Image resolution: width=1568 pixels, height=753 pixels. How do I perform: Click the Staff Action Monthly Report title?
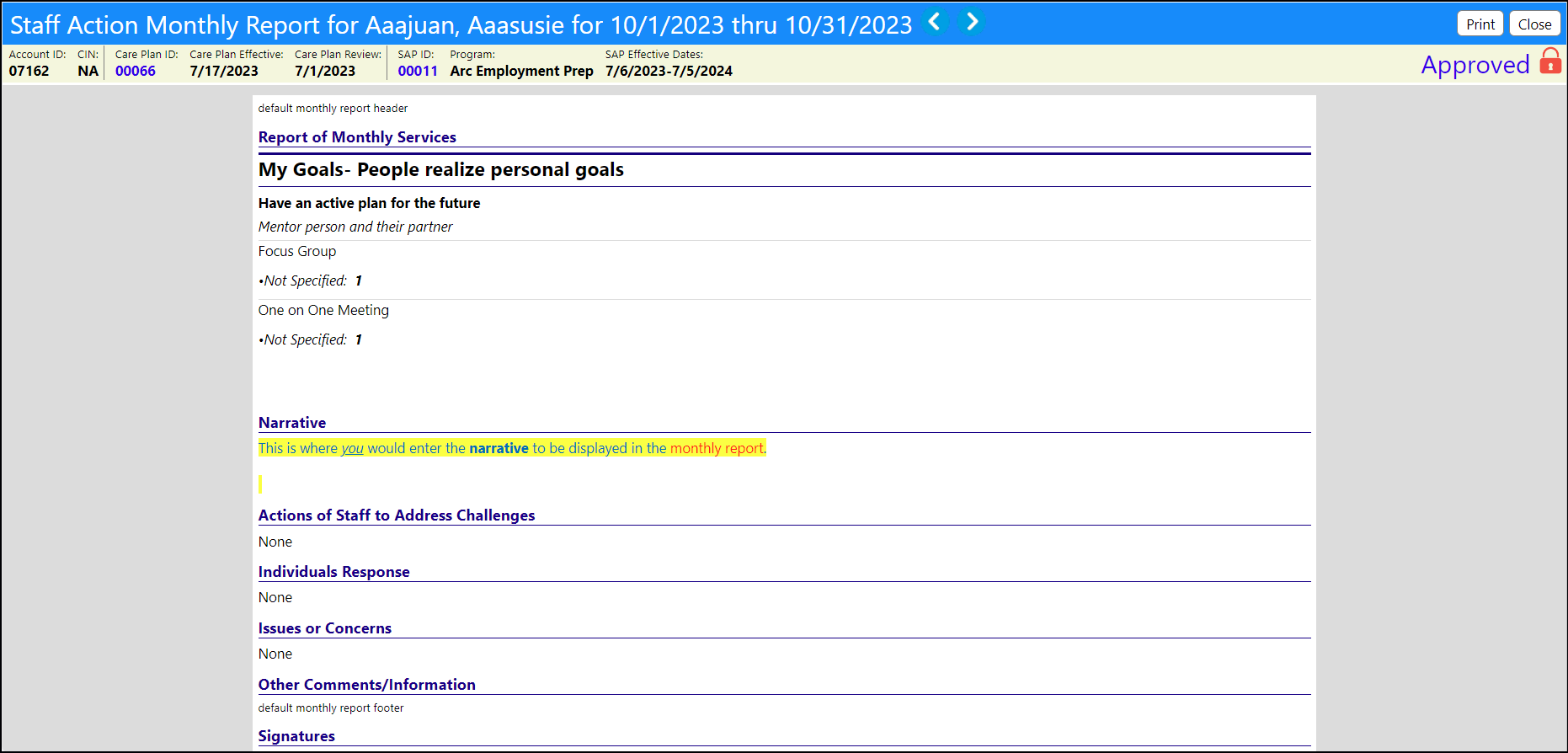[461, 24]
